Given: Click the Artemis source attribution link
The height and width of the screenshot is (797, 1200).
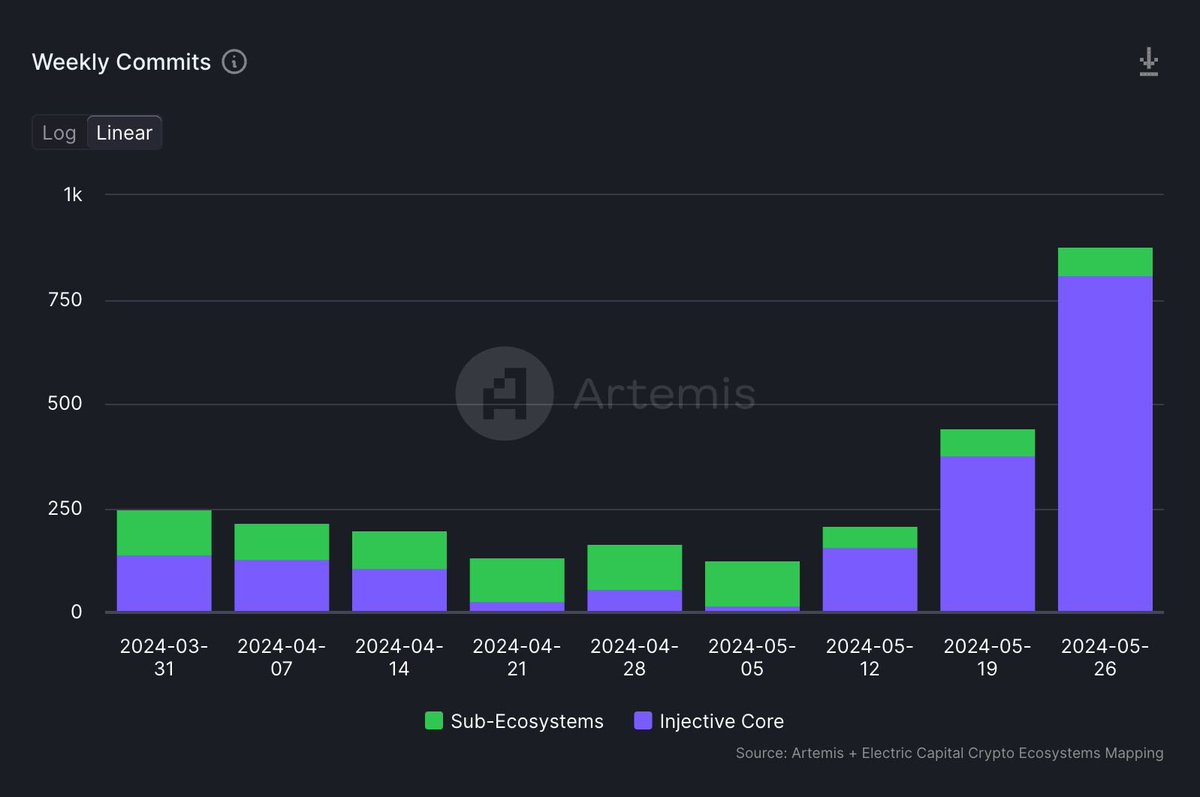Looking at the screenshot, I should click(948, 753).
